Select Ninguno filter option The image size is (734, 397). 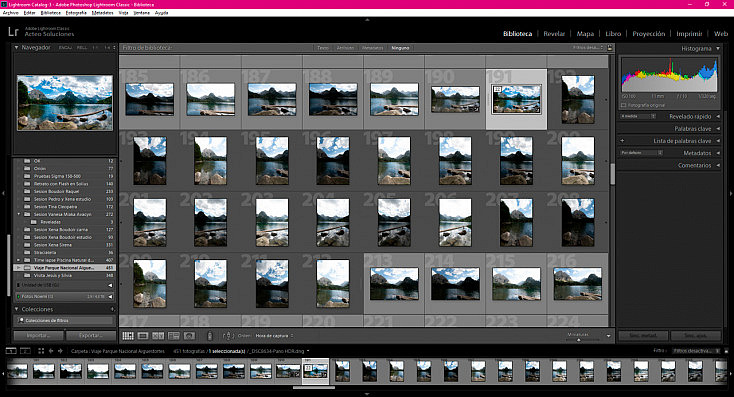[x=400, y=48]
